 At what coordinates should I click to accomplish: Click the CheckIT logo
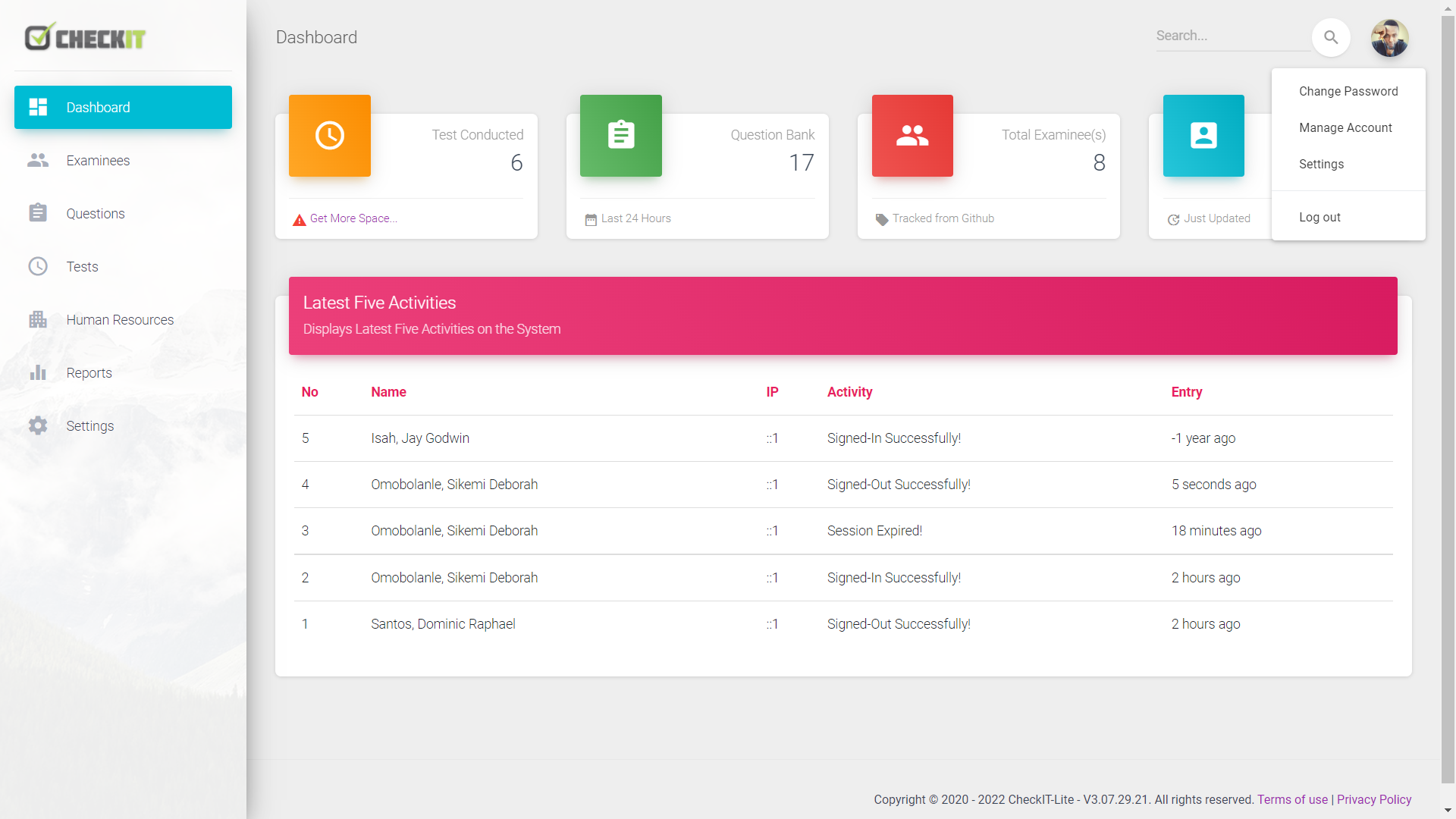(85, 37)
